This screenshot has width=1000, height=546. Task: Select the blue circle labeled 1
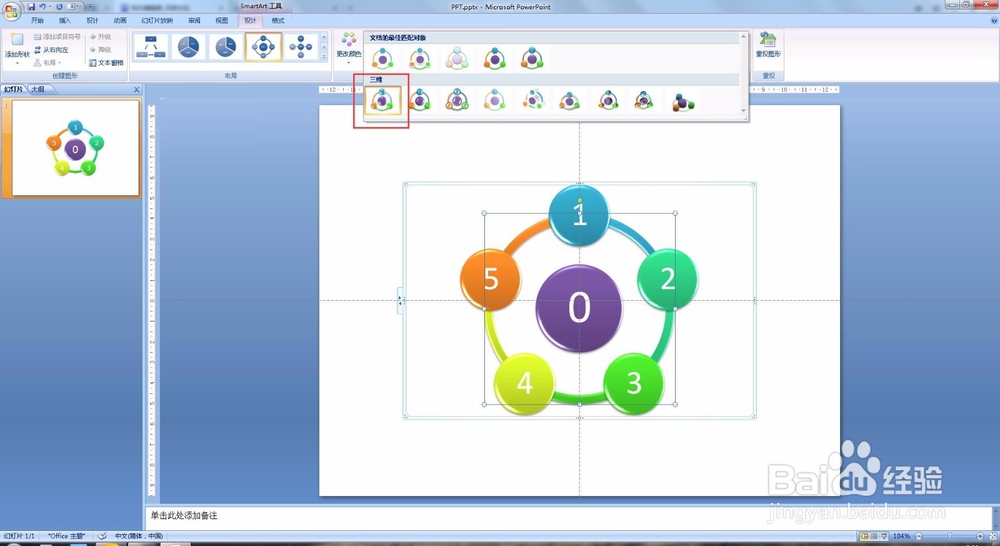pyautogui.click(x=579, y=215)
